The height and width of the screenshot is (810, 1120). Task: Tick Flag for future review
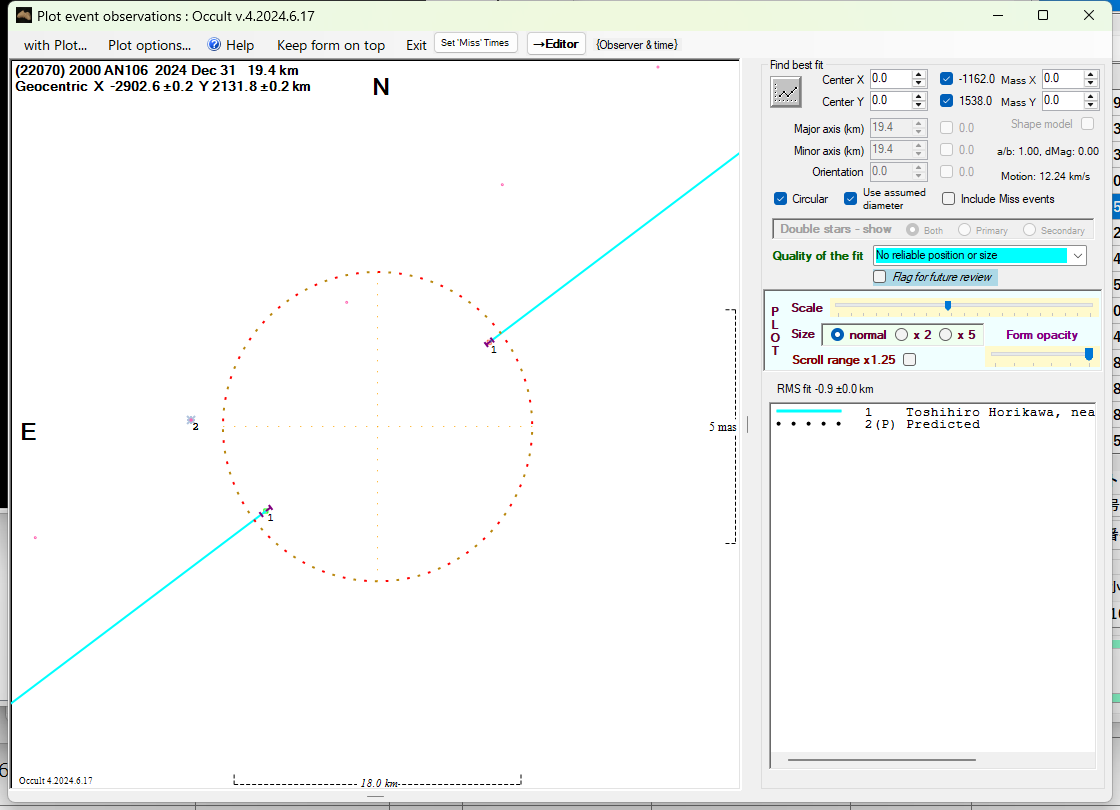(880, 277)
